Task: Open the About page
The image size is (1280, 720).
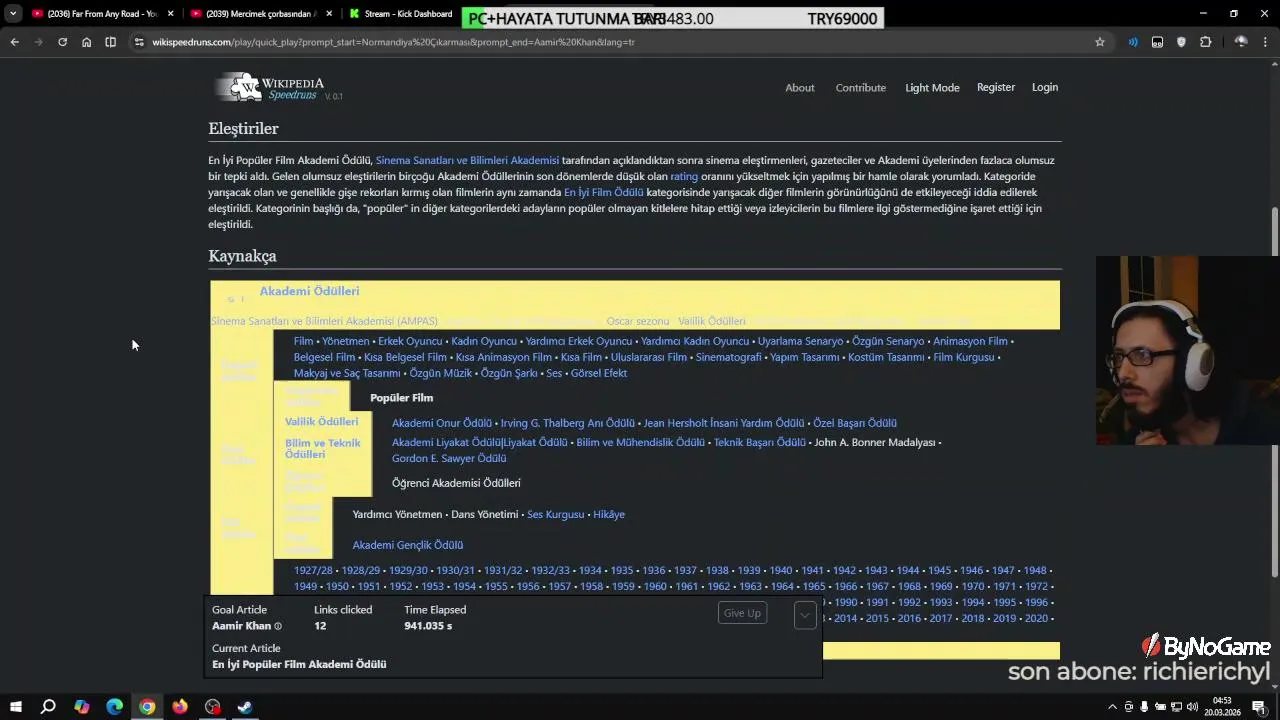Action: pyautogui.click(x=800, y=88)
